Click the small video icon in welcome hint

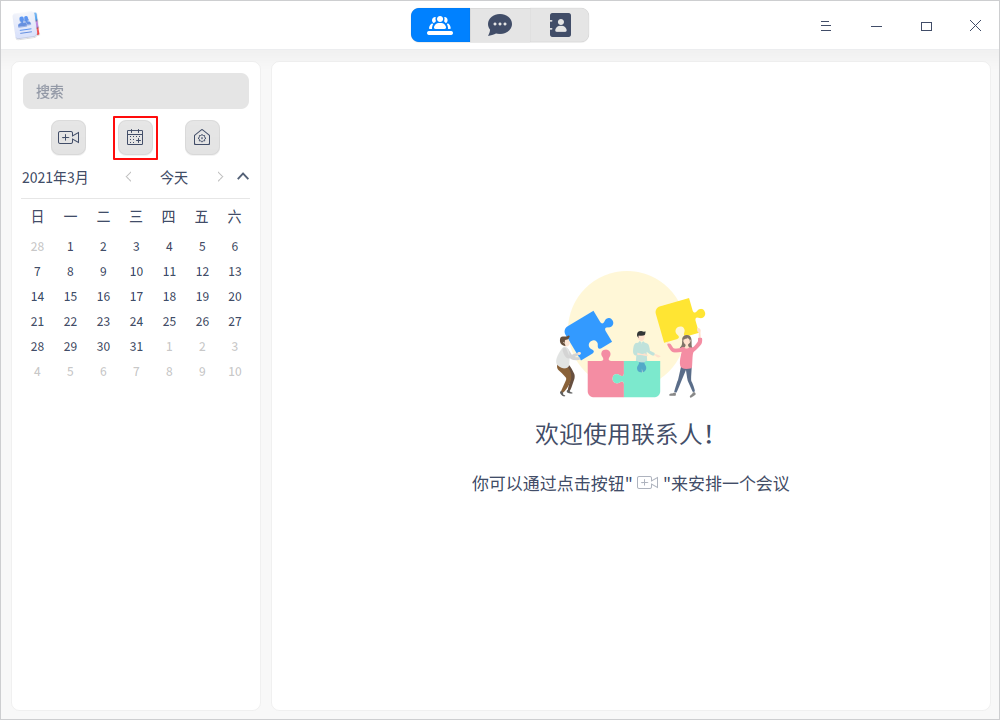click(647, 483)
